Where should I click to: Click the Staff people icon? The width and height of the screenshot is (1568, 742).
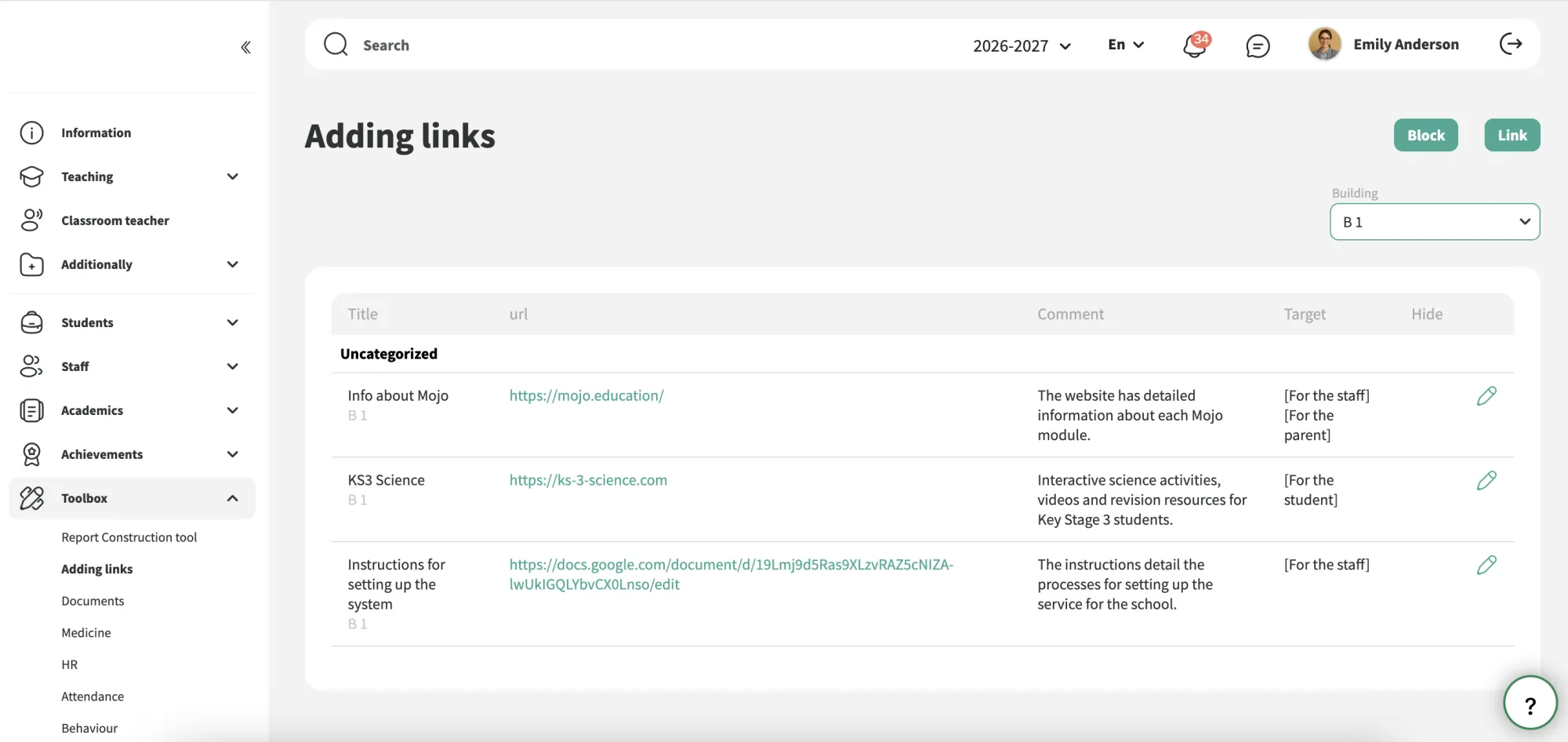pyautogui.click(x=31, y=366)
